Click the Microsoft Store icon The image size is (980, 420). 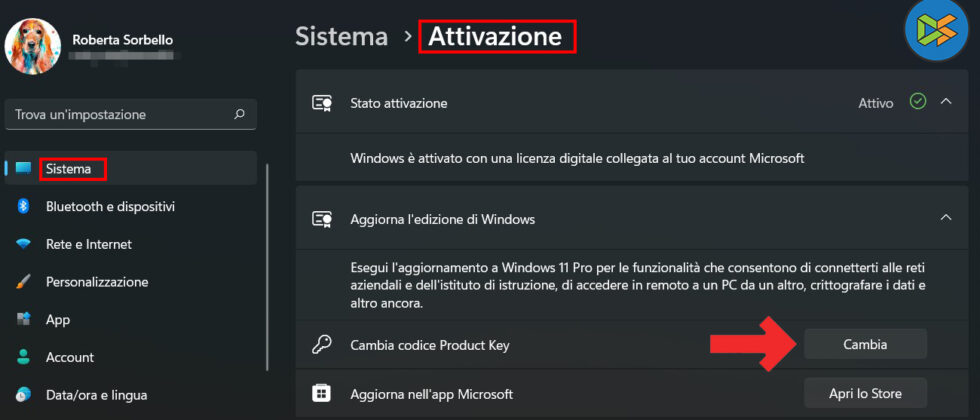pos(322,393)
